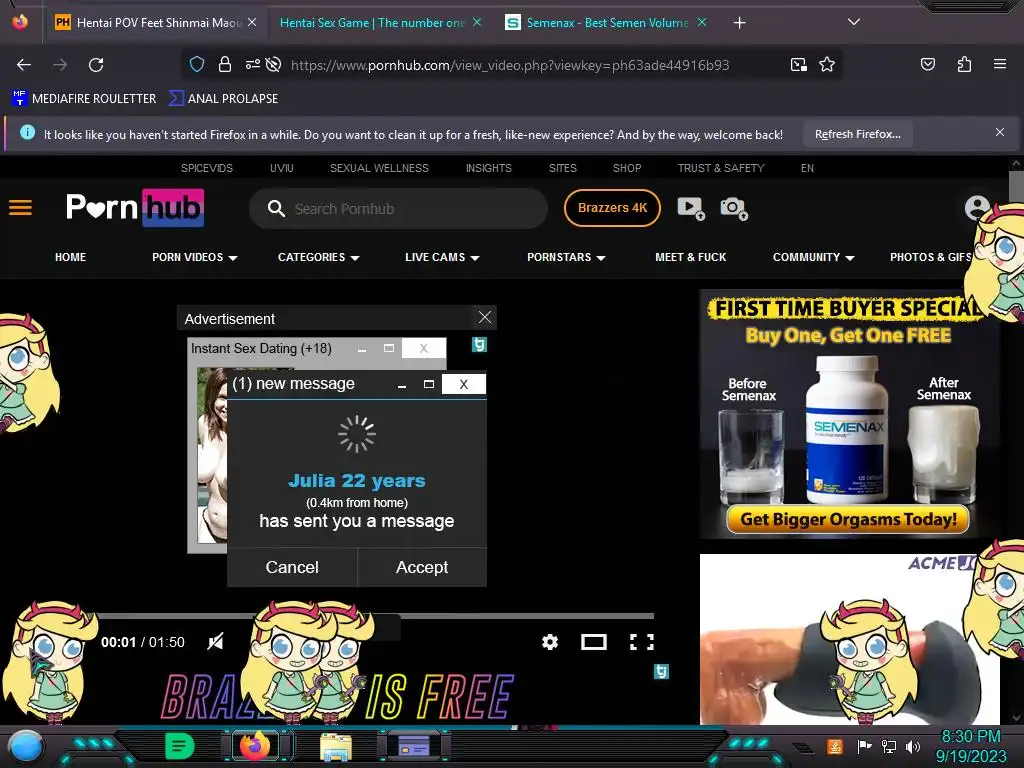Click the site logo
1024x768 pixels.
pyautogui.click(x=135, y=208)
